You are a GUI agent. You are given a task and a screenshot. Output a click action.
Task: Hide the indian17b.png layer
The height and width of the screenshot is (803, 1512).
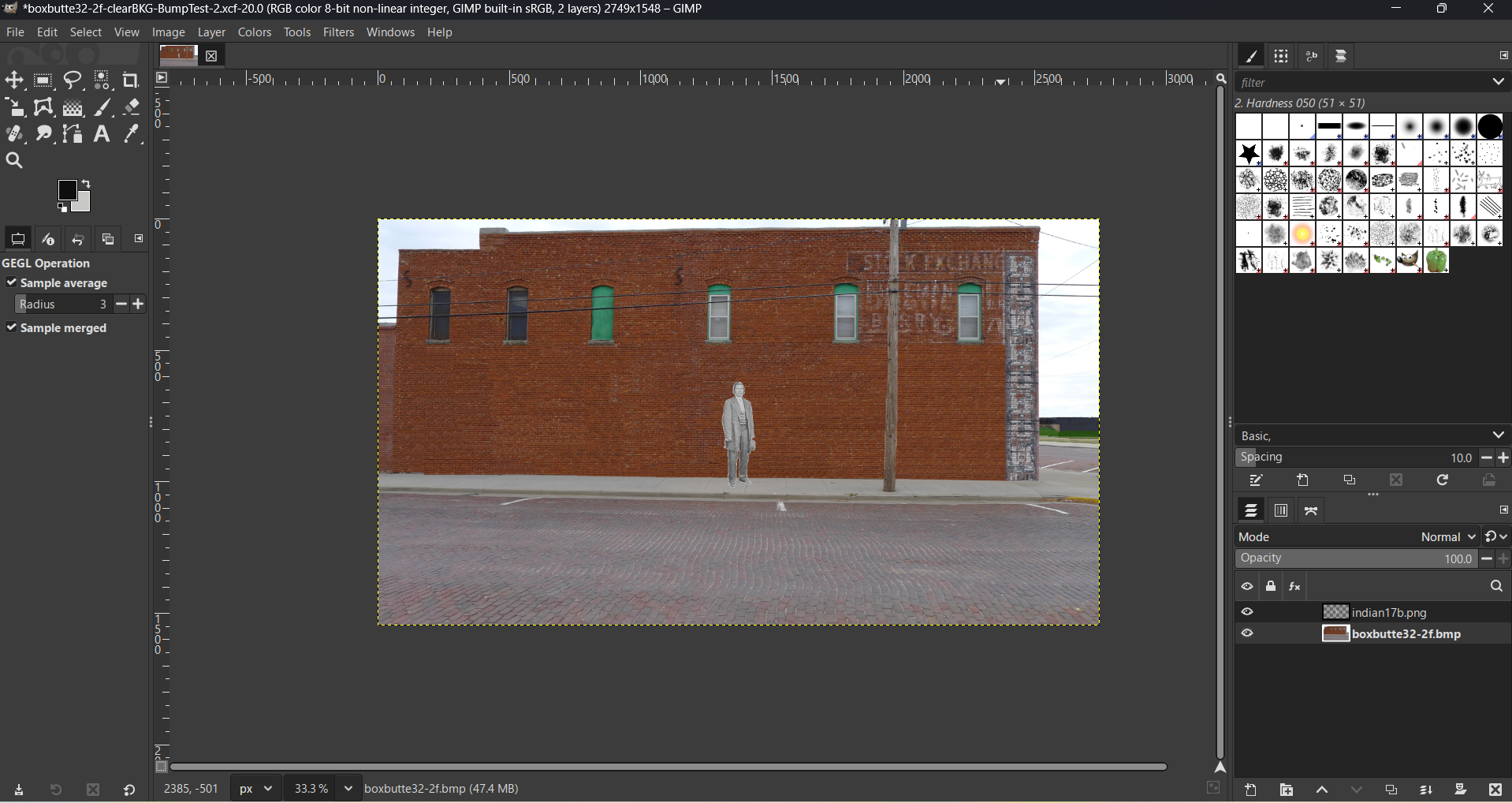click(1248, 612)
